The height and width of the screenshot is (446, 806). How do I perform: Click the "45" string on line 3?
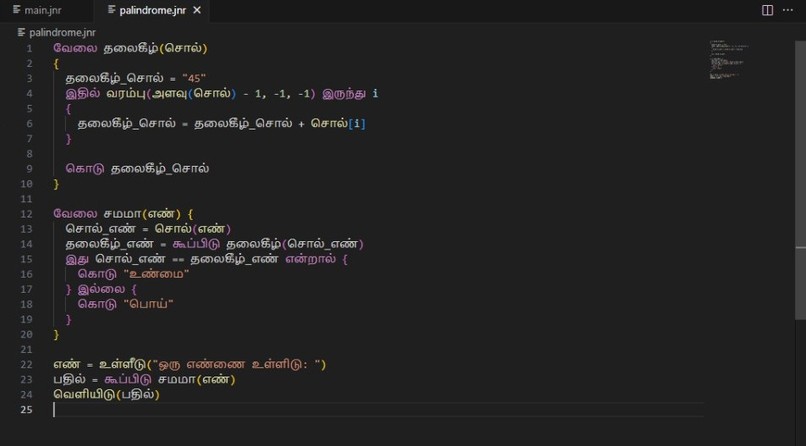[194, 79]
